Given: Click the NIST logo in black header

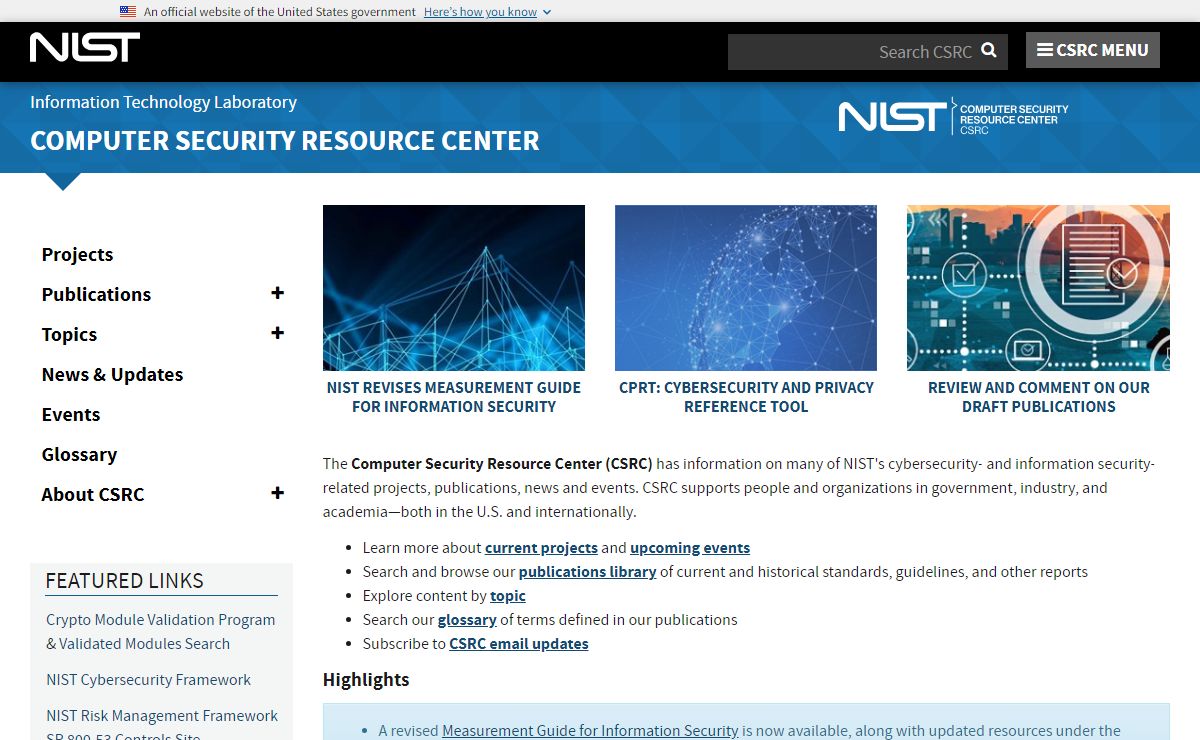Looking at the screenshot, I should click(85, 47).
